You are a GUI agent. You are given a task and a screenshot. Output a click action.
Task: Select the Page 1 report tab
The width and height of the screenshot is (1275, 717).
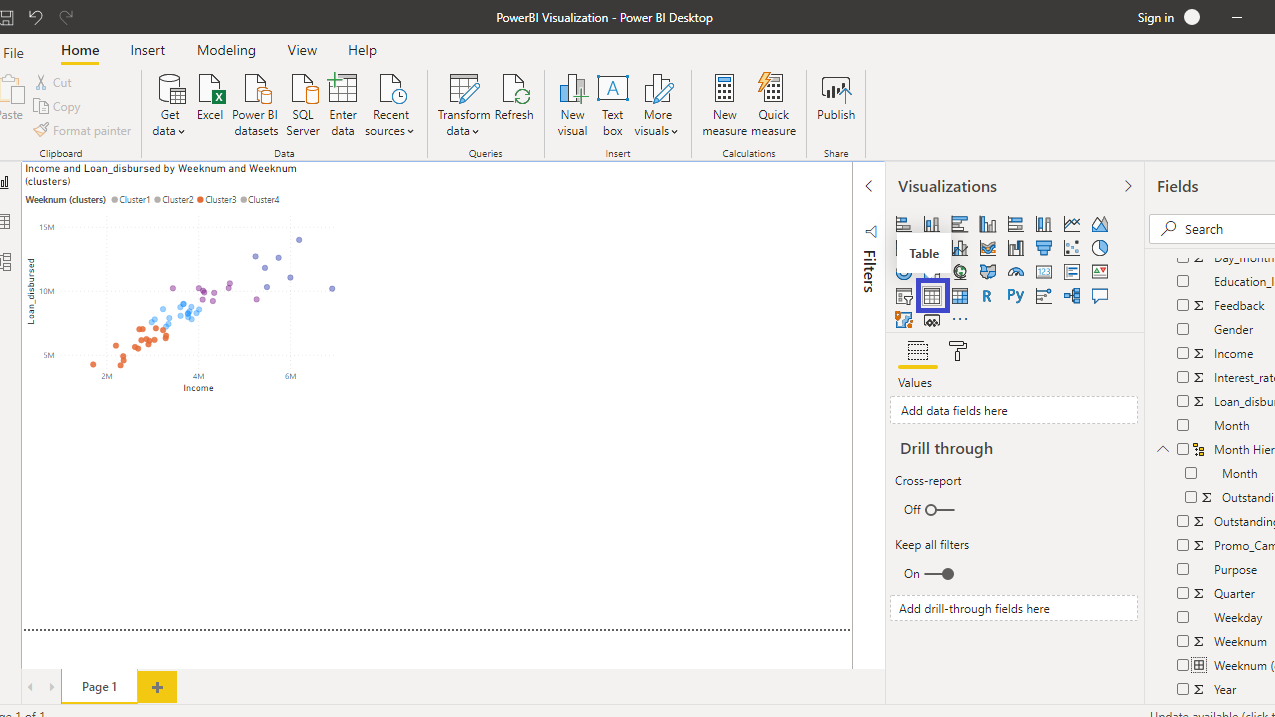pos(99,687)
